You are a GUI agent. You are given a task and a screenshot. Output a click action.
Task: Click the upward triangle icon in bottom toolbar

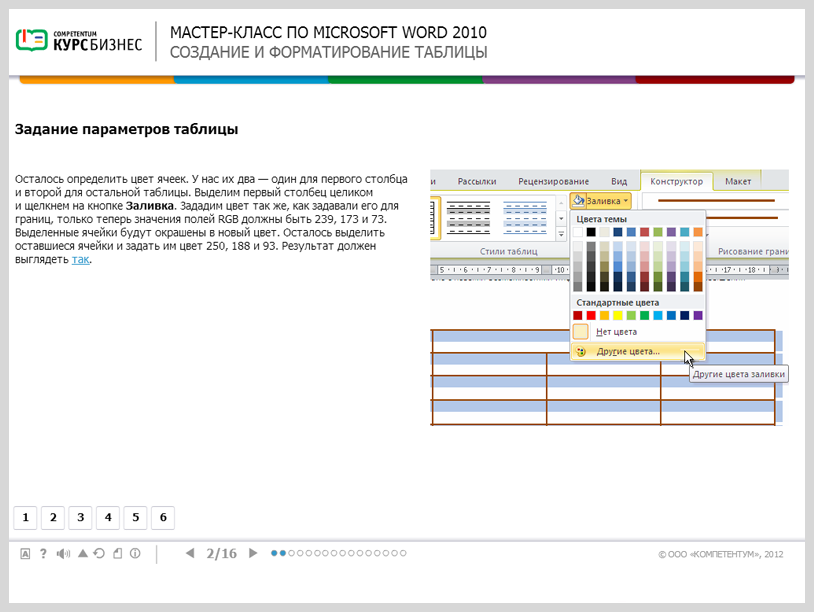coord(83,553)
